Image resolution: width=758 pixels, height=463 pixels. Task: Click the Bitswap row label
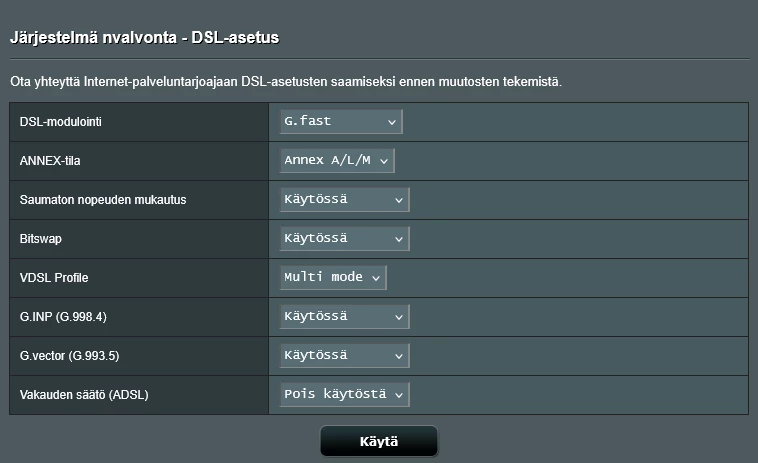tap(41, 238)
